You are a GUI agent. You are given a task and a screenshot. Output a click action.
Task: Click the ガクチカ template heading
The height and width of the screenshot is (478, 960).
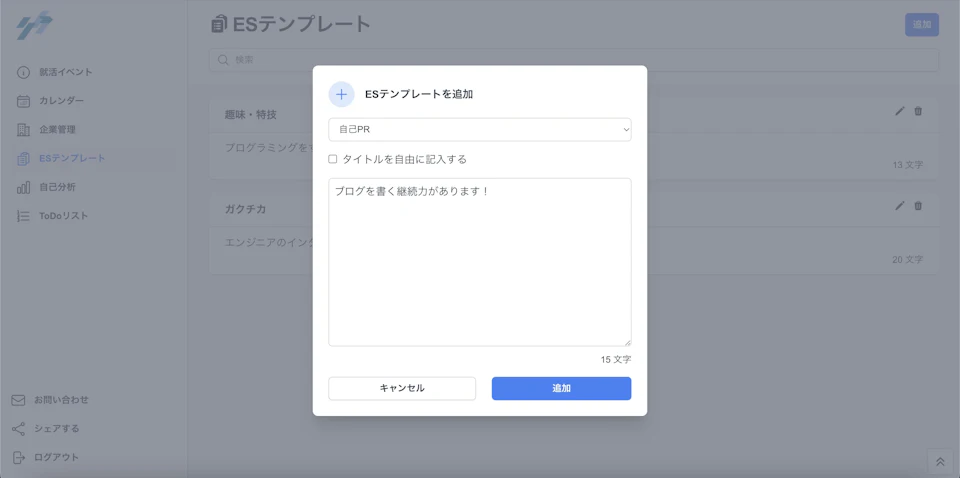246,209
